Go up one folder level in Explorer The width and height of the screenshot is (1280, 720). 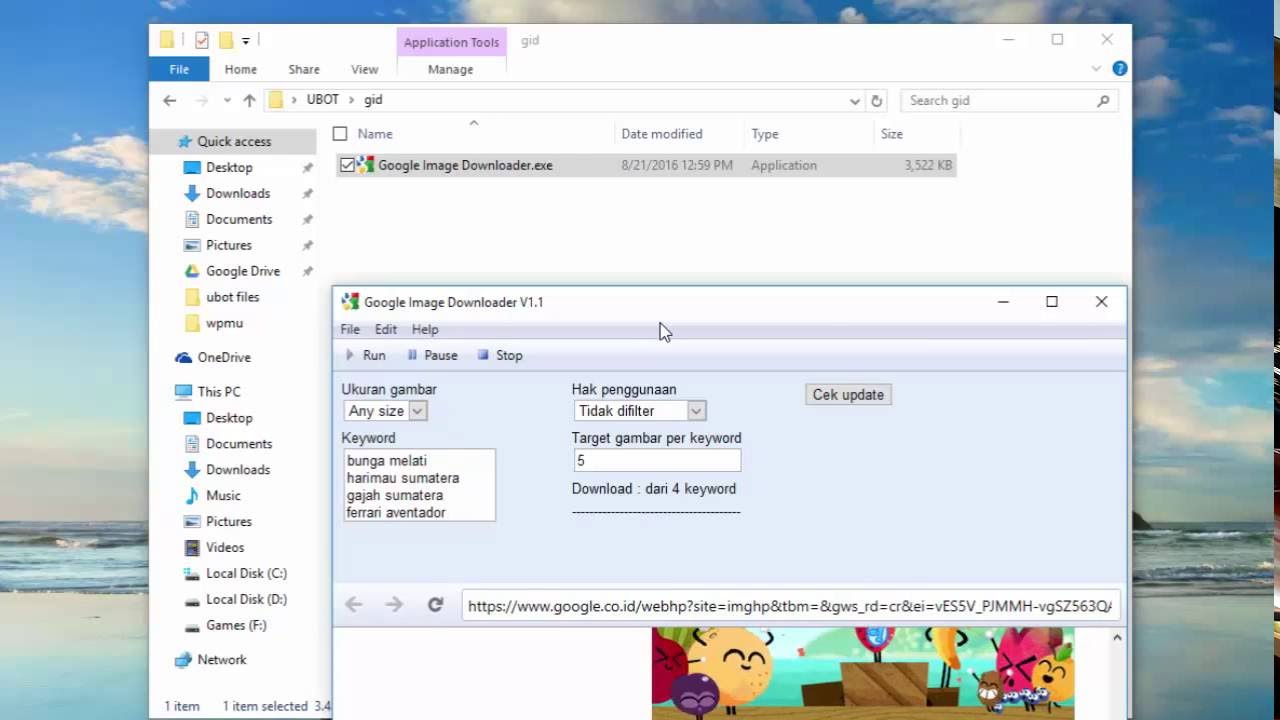[250, 100]
